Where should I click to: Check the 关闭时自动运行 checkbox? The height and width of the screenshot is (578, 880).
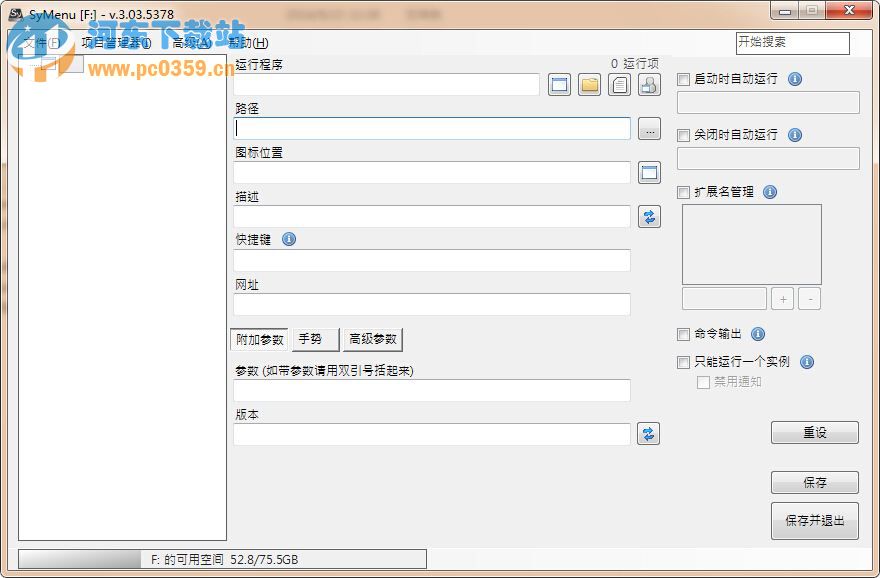[x=684, y=135]
